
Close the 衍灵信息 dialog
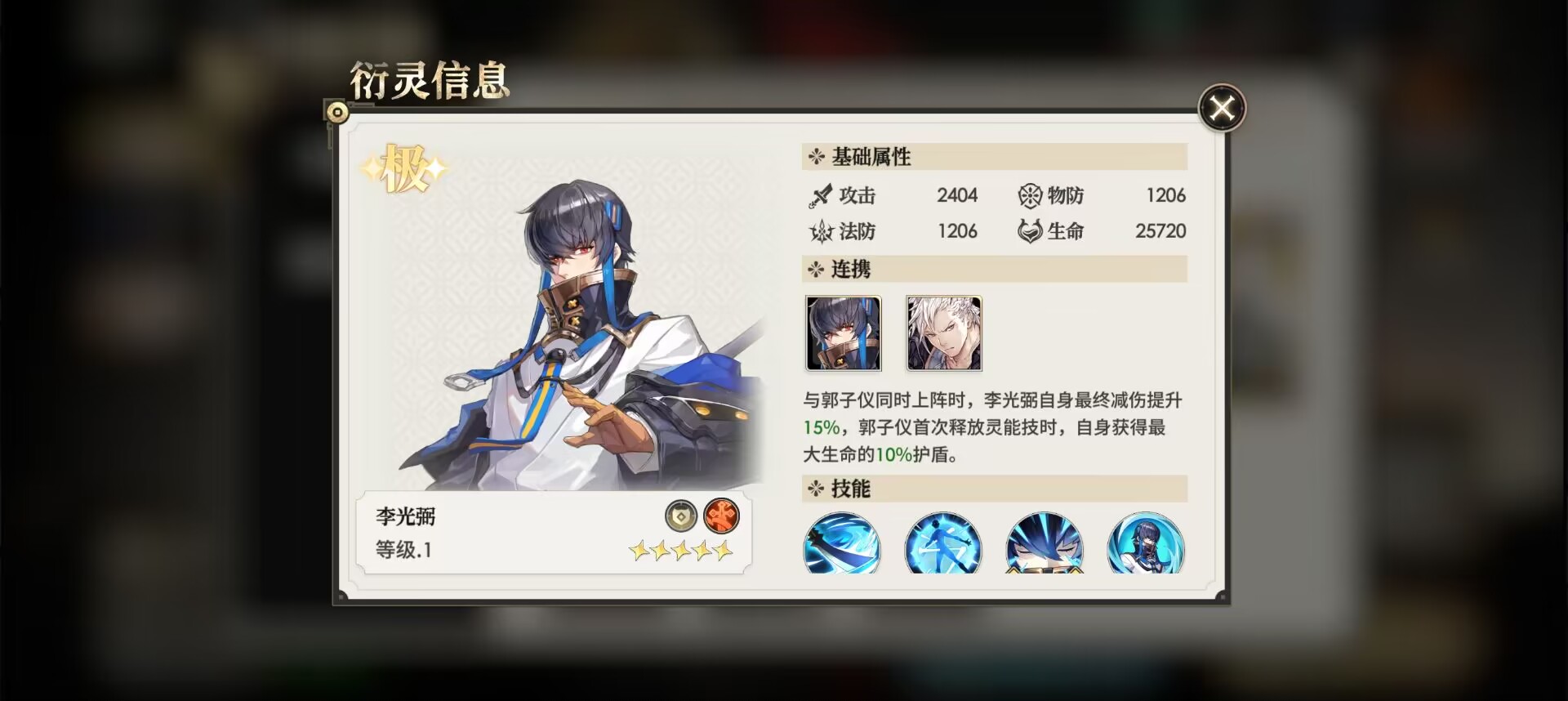tap(1222, 108)
